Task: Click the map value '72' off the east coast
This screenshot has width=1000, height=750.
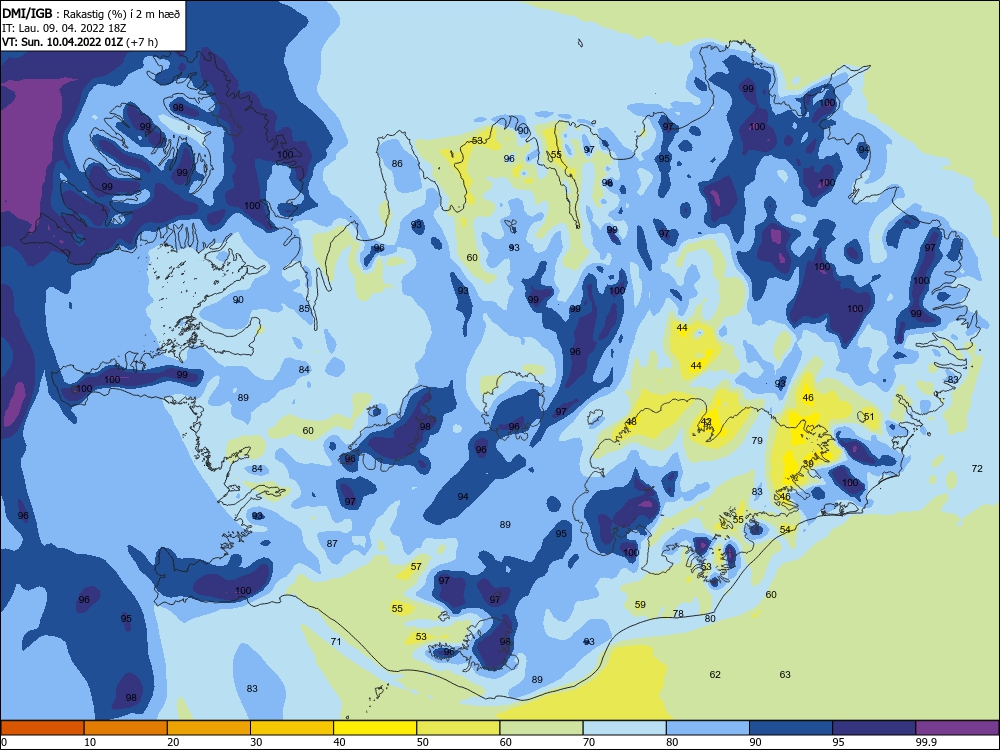Action: 977,468
